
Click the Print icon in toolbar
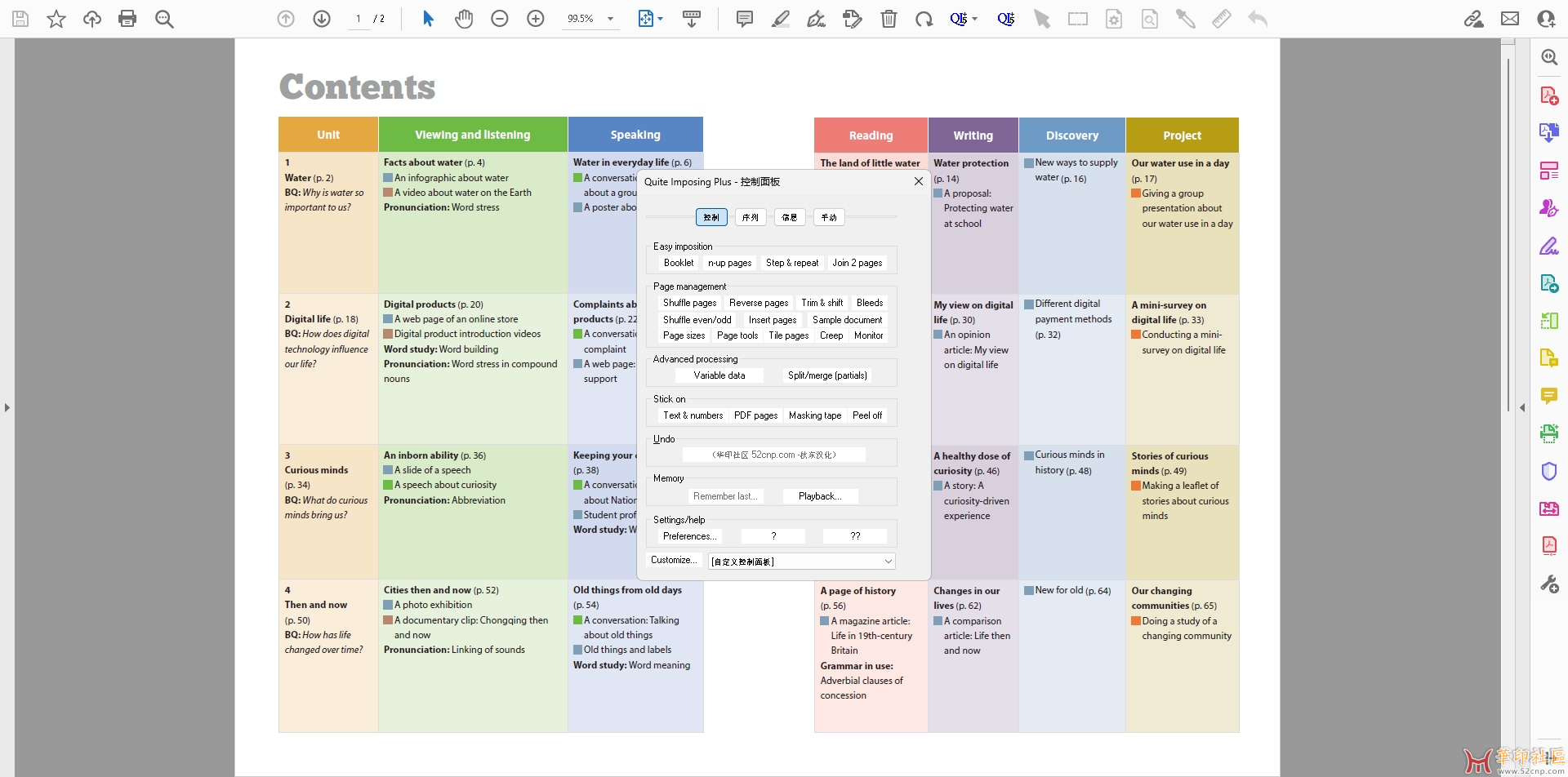[127, 19]
